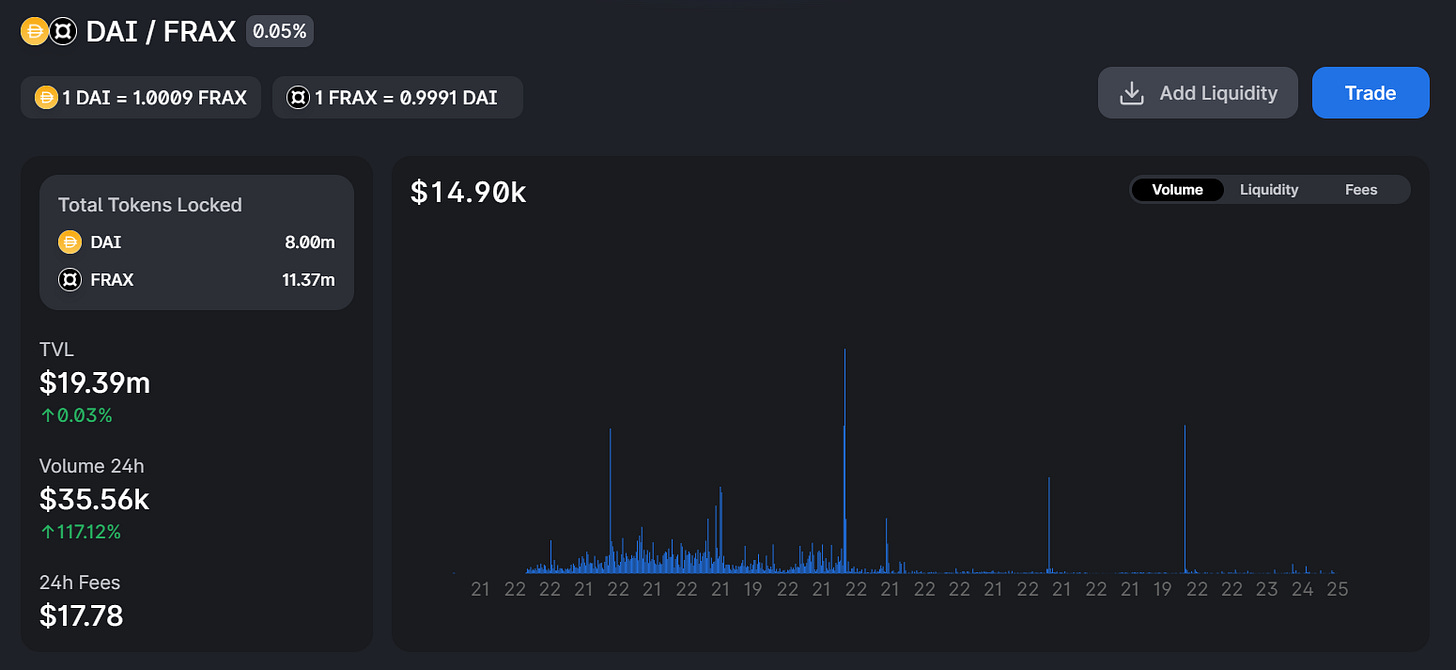The width and height of the screenshot is (1456, 670).
Task: Click the blue Trade button
Action: [x=1370, y=93]
